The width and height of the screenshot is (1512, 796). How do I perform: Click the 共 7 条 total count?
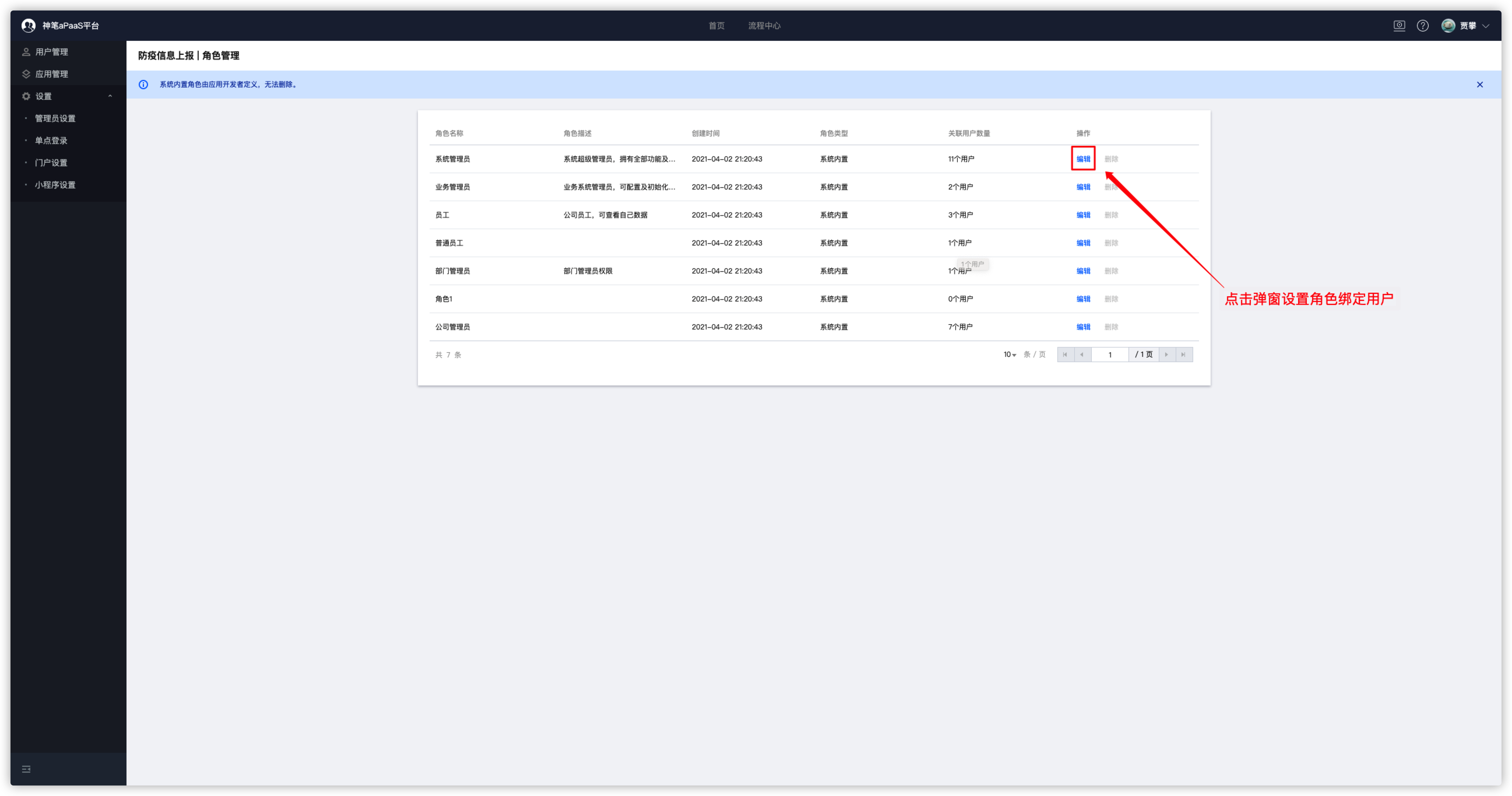[x=449, y=355]
